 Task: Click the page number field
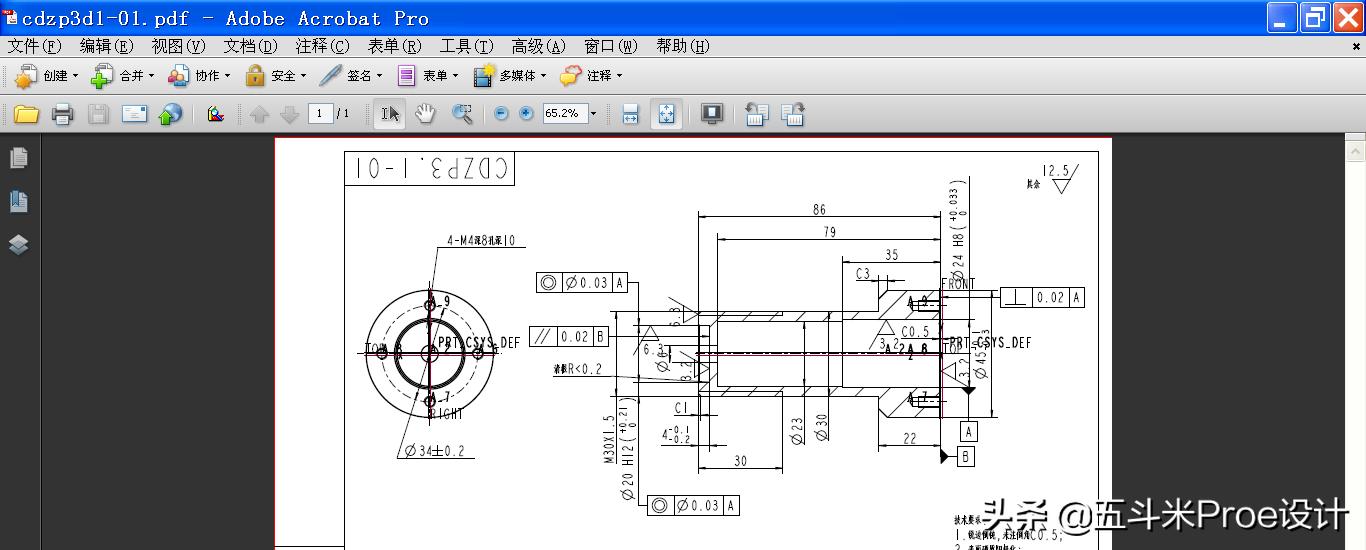[x=320, y=114]
